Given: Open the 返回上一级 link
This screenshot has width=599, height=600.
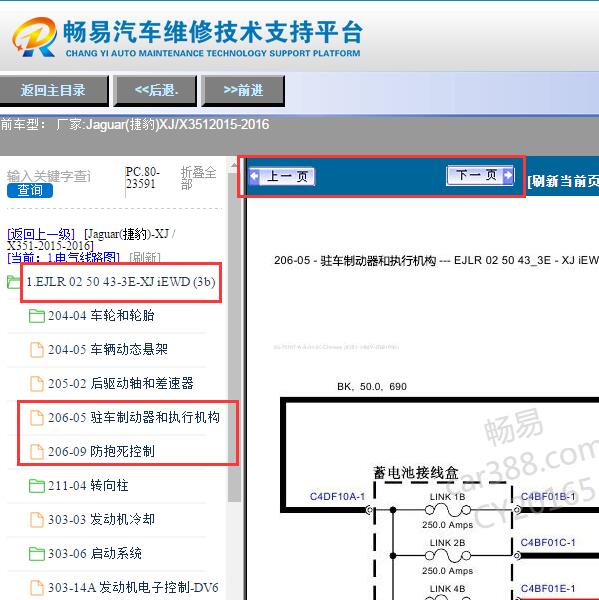Looking at the screenshot, I should click(41, 234).
